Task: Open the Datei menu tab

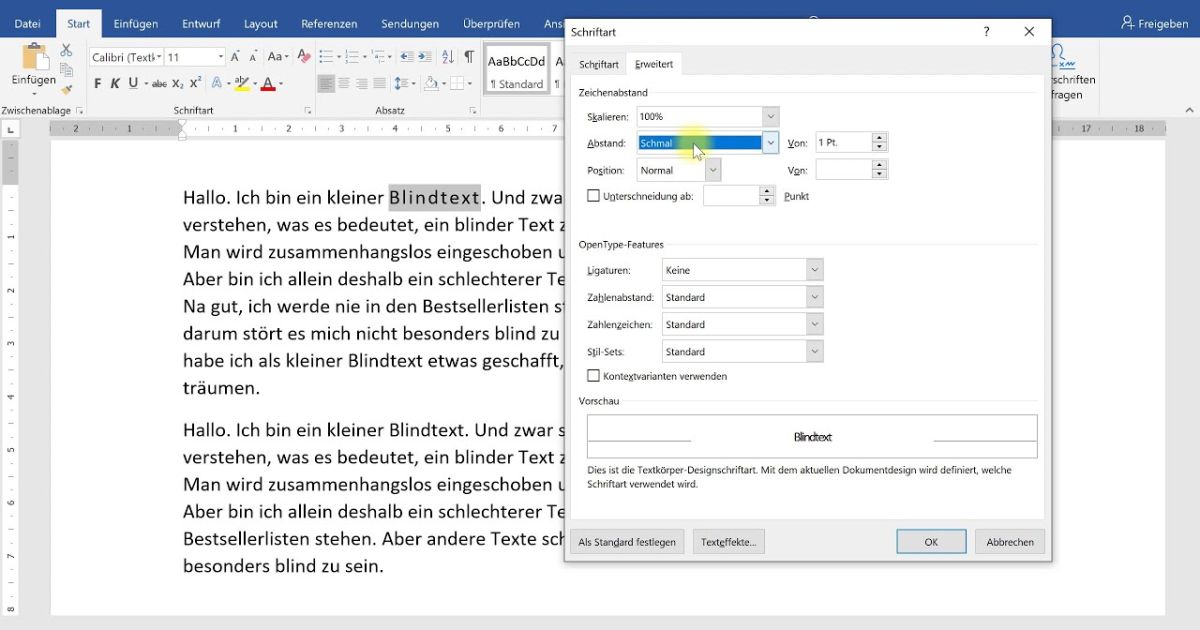Action: (28, 23)
